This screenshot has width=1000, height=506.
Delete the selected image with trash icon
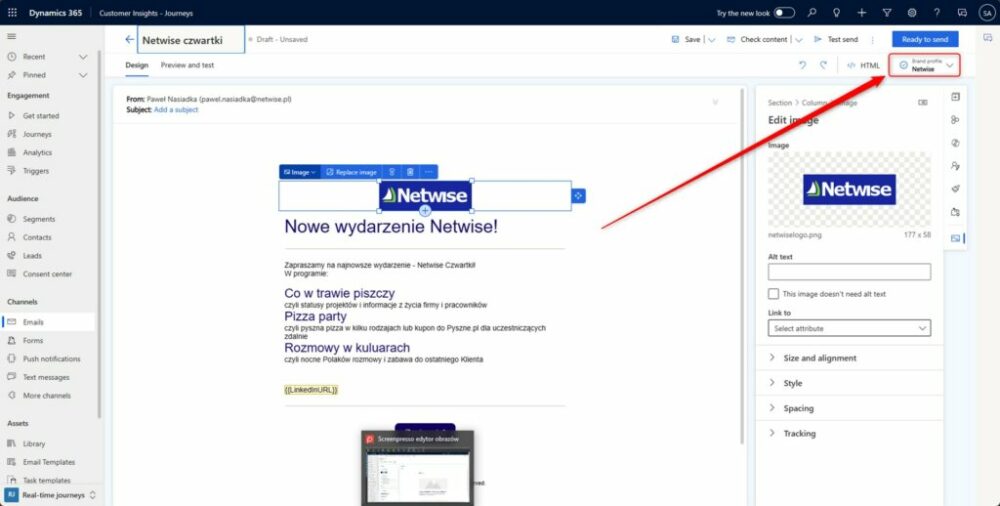410,172
